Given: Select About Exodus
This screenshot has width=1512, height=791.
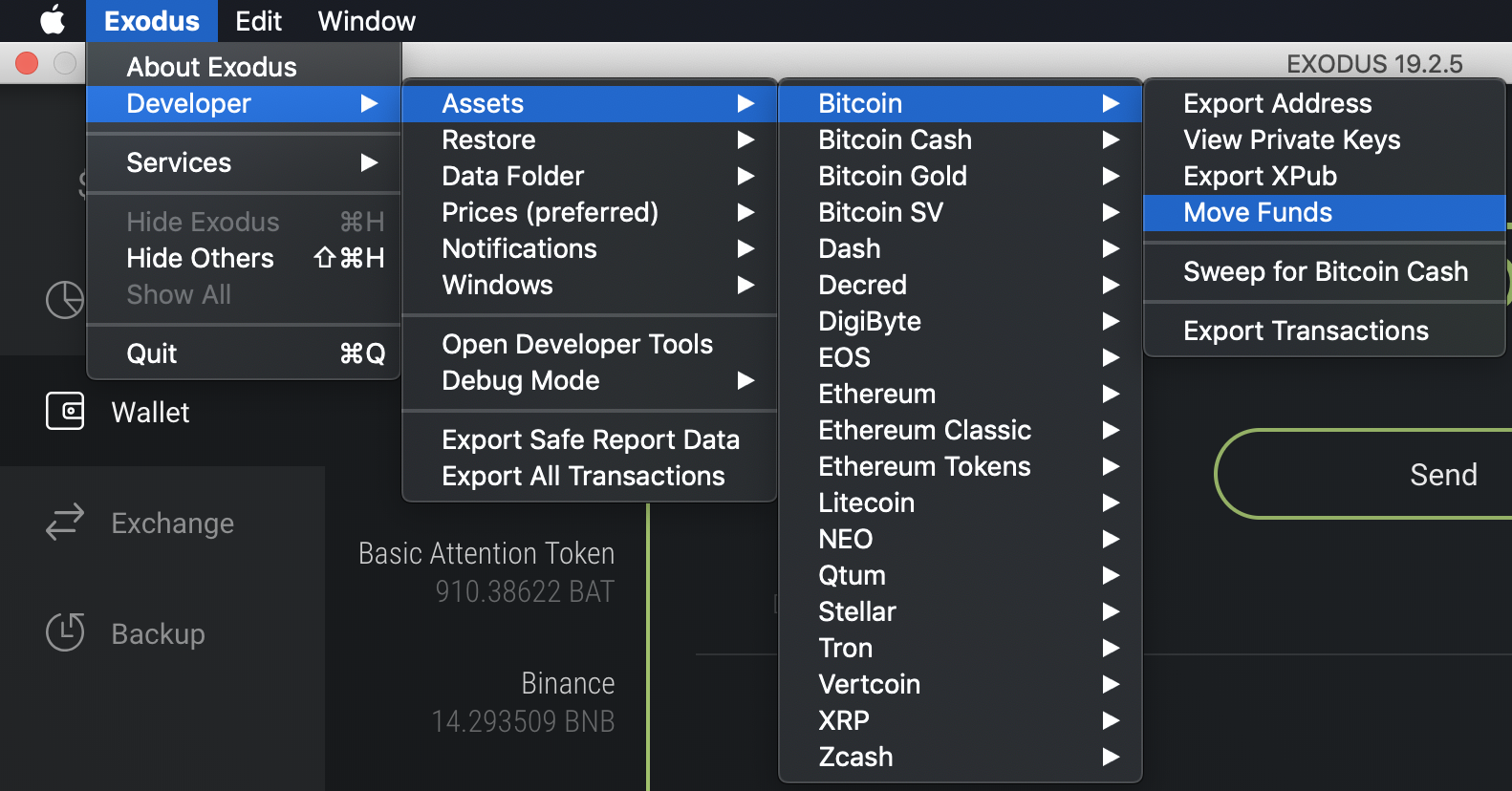Looking at the screenshot, I should tap(244, 67).
